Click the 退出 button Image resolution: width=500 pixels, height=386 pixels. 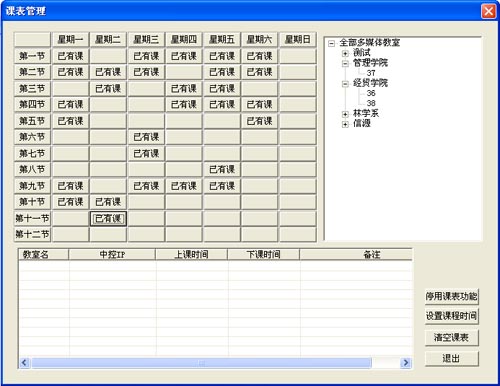(452, 359)
